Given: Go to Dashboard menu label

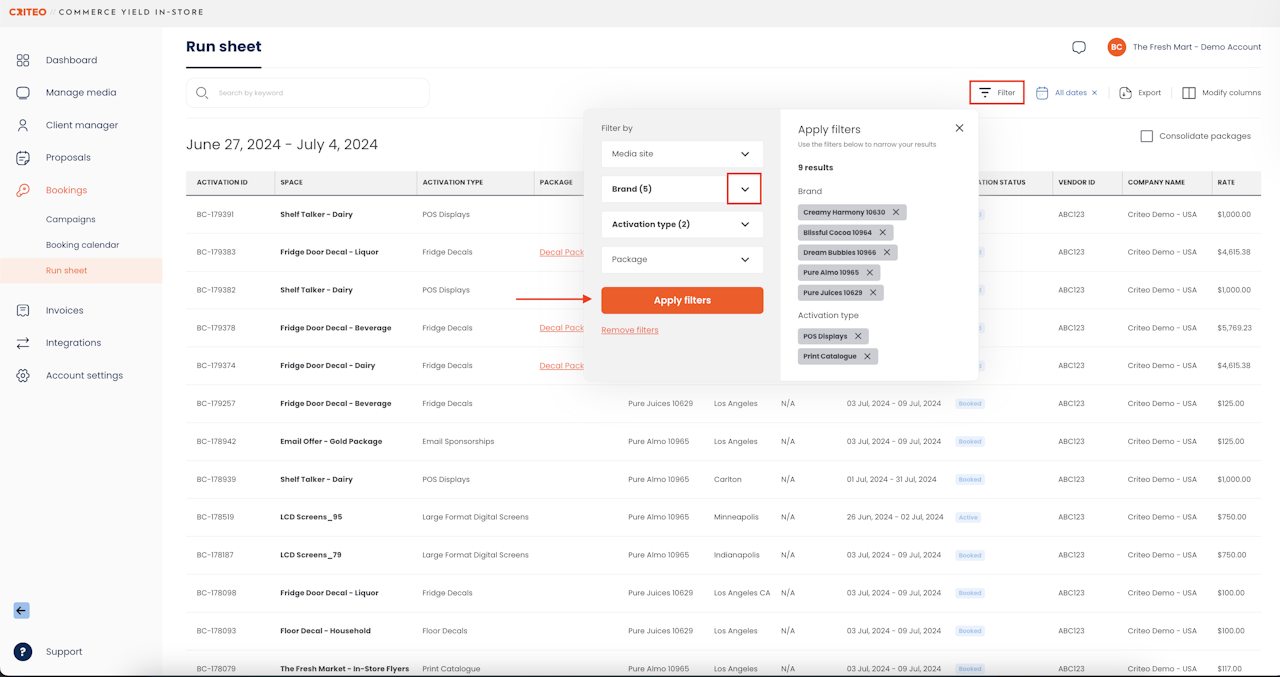Looking at the screenshot, I should tap(71, 60).
